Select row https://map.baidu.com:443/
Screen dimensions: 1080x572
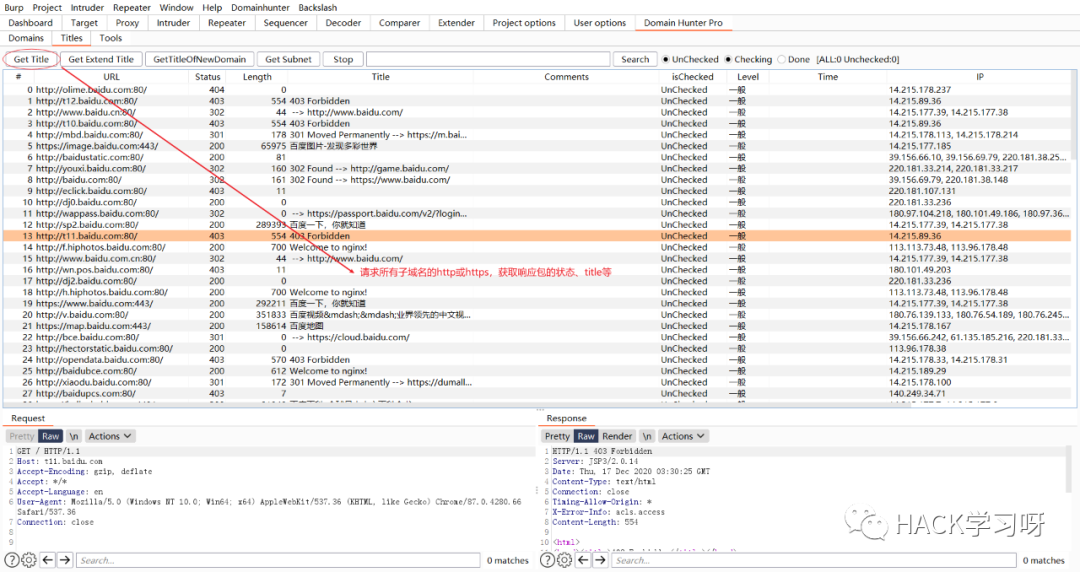[537, 326]
